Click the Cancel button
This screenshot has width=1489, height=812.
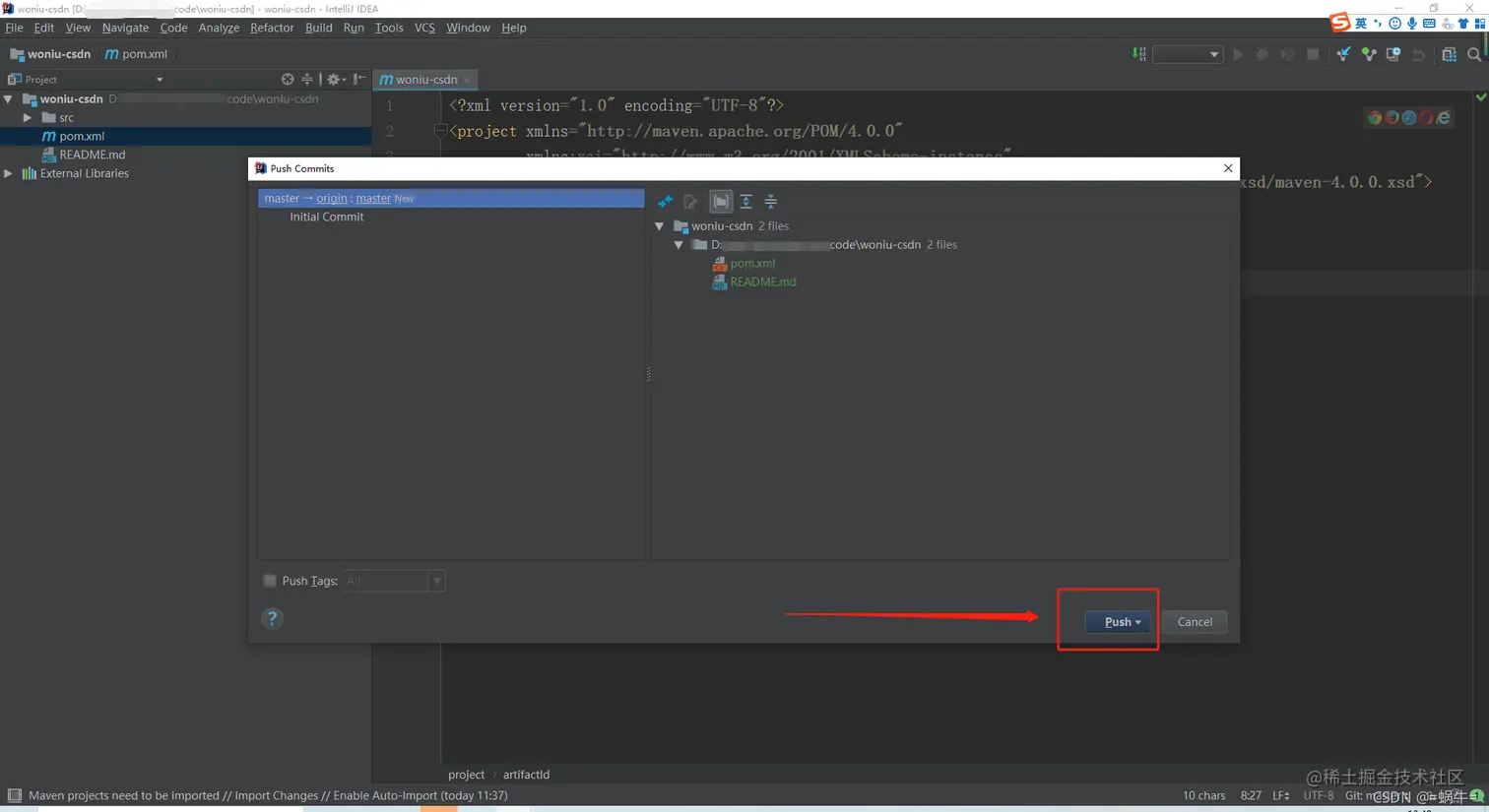[1195, 622]
